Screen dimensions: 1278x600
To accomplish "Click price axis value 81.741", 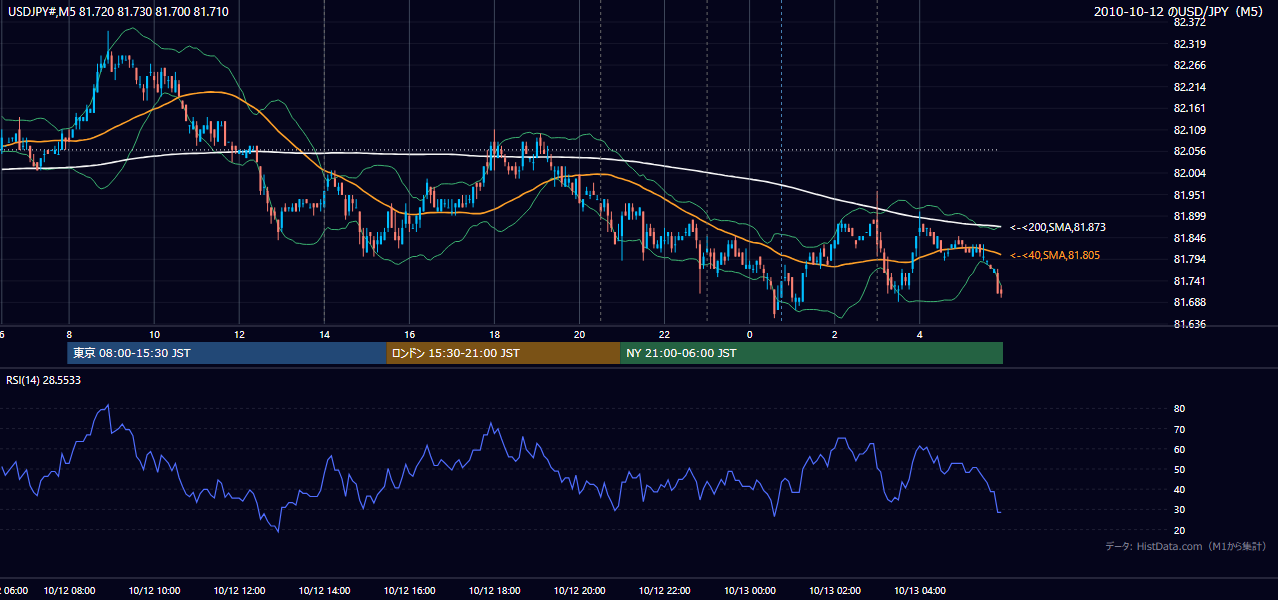I will pyautogui.click(x=1189, y=281).
